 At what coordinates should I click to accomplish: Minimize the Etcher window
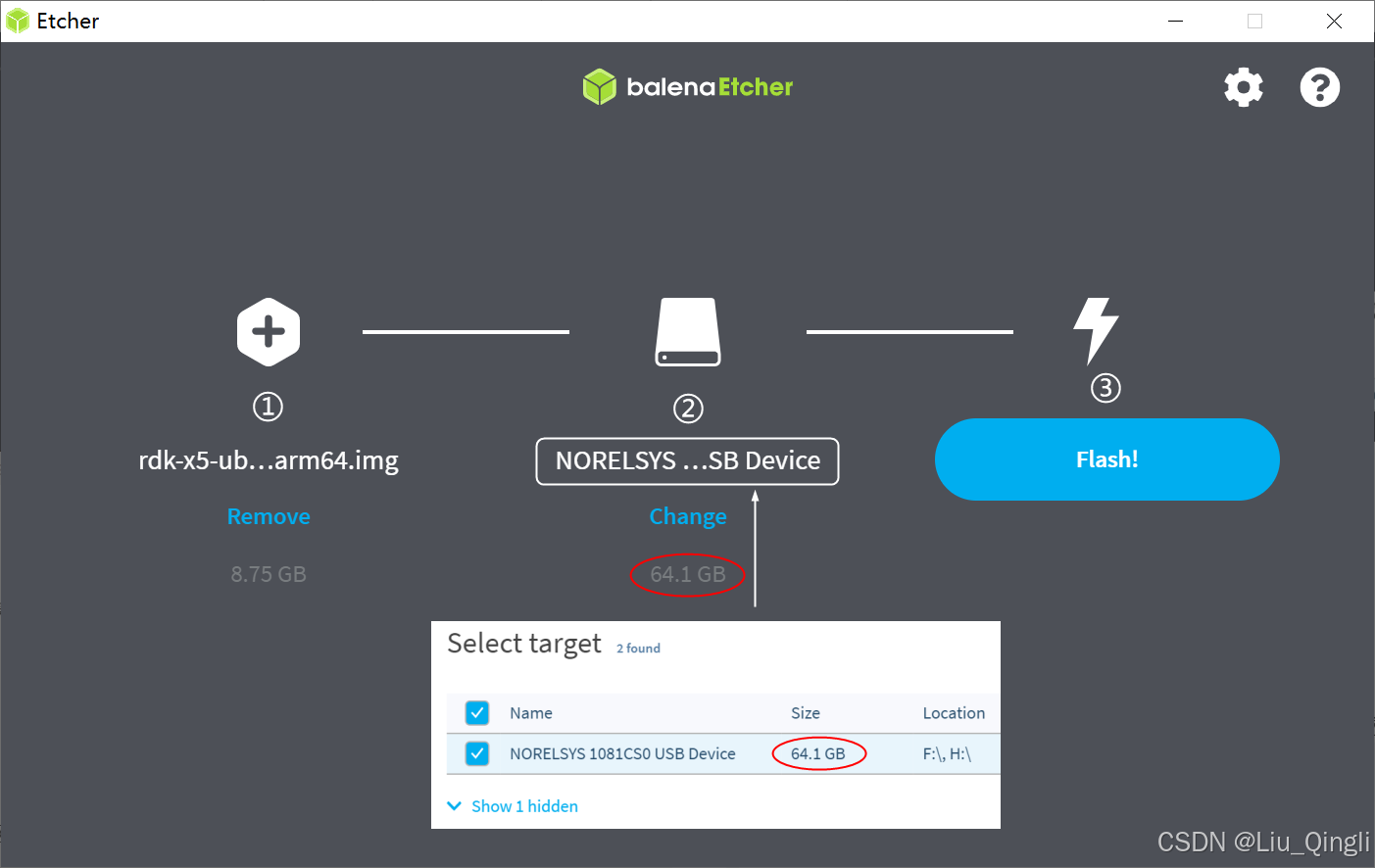pyautogui.click(x=1176, y=21)
